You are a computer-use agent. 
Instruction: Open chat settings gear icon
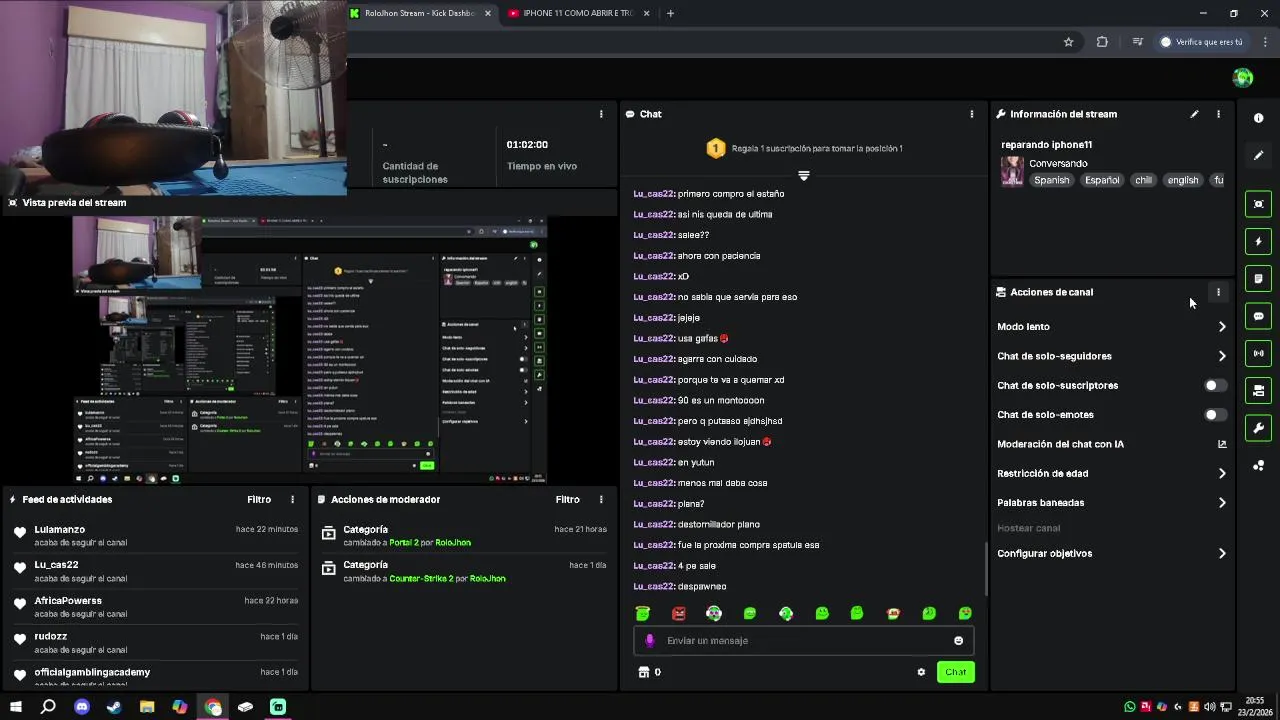coord(921,672)
